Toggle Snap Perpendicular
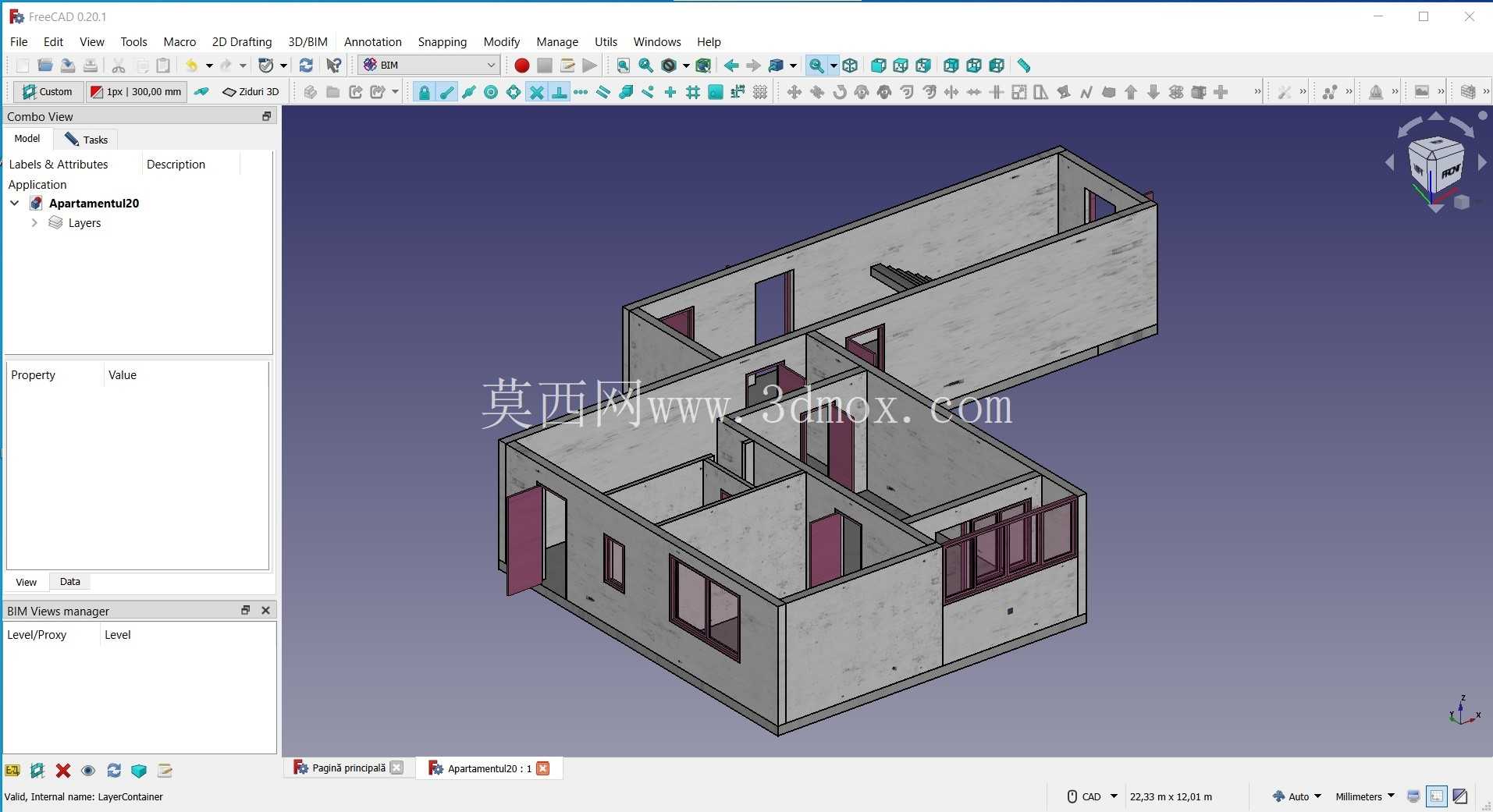The width and height of the screenshot is (1493, 812). [x=559, y=92]
